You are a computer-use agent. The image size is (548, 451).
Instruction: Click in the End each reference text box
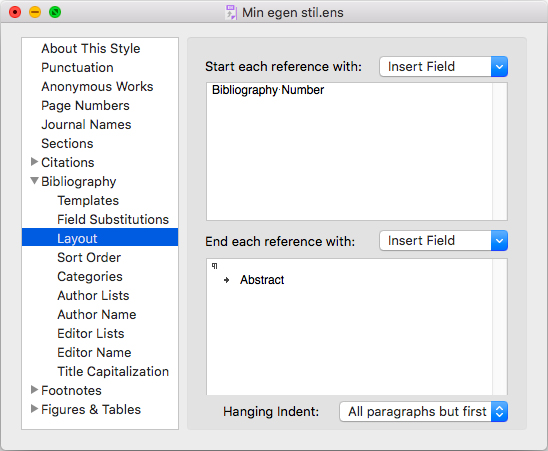[349, 327]
